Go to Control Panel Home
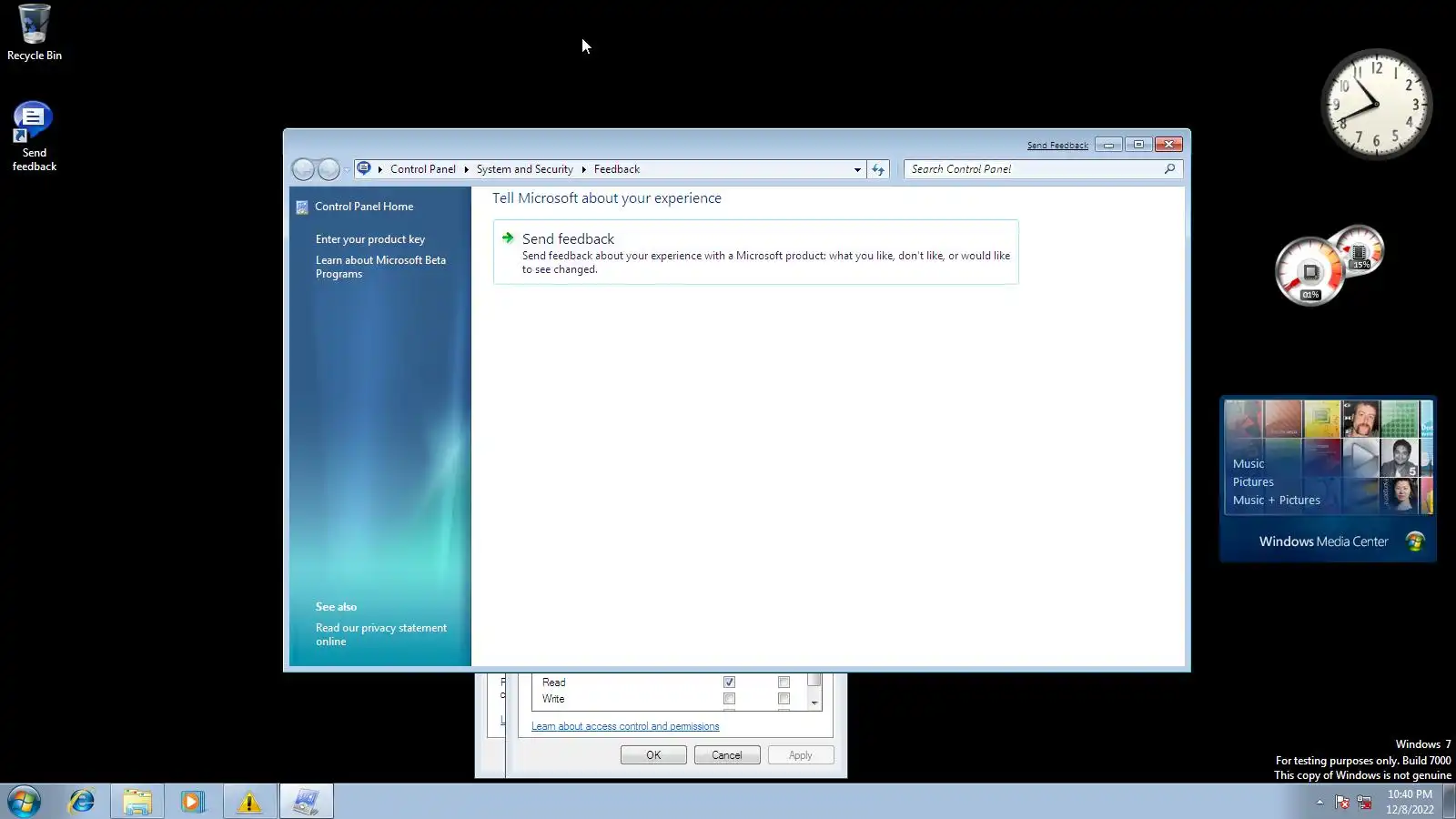 pyautogui.click(x=364, y=207)
